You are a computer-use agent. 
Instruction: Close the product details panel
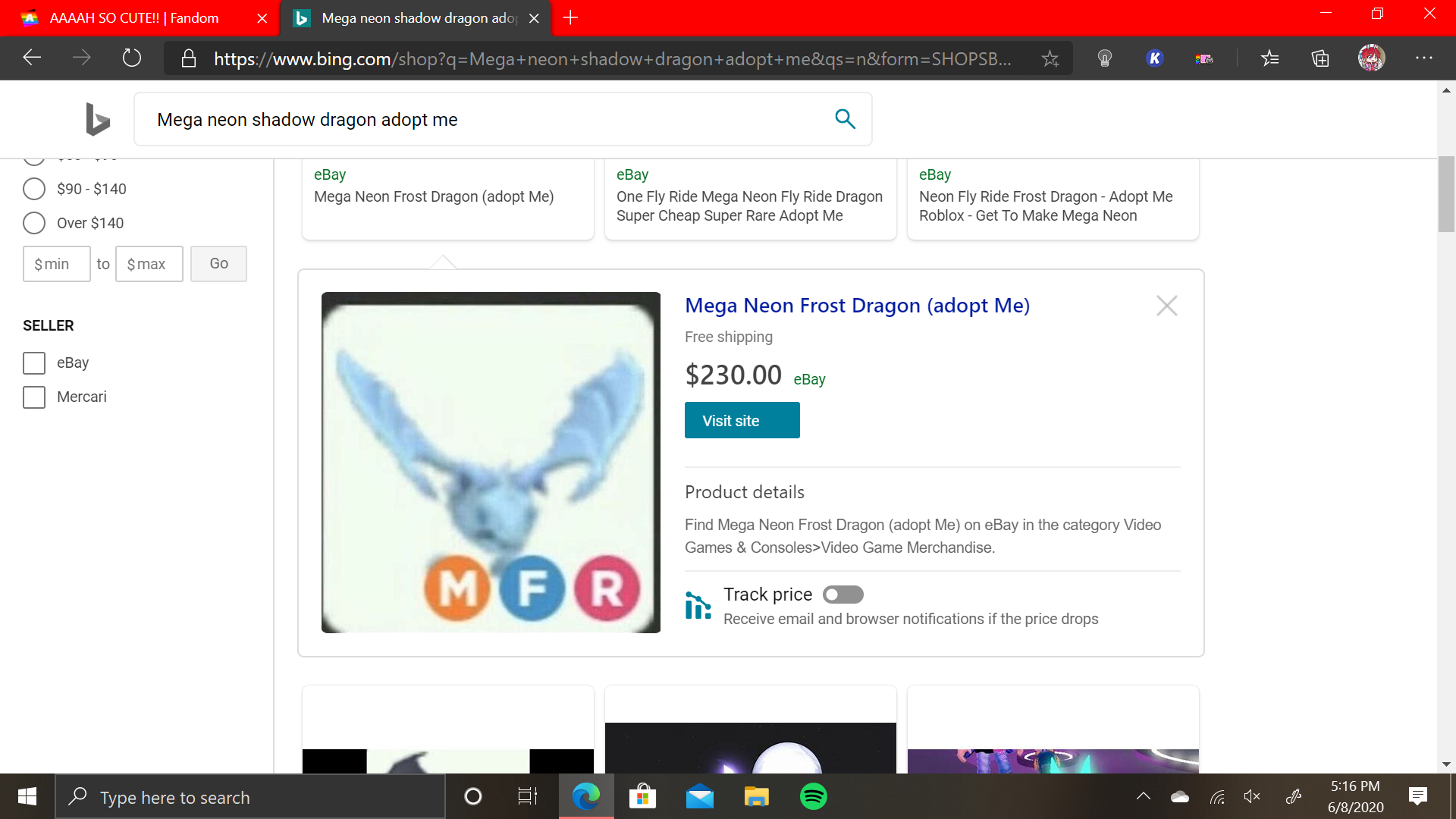(1166, 306)
